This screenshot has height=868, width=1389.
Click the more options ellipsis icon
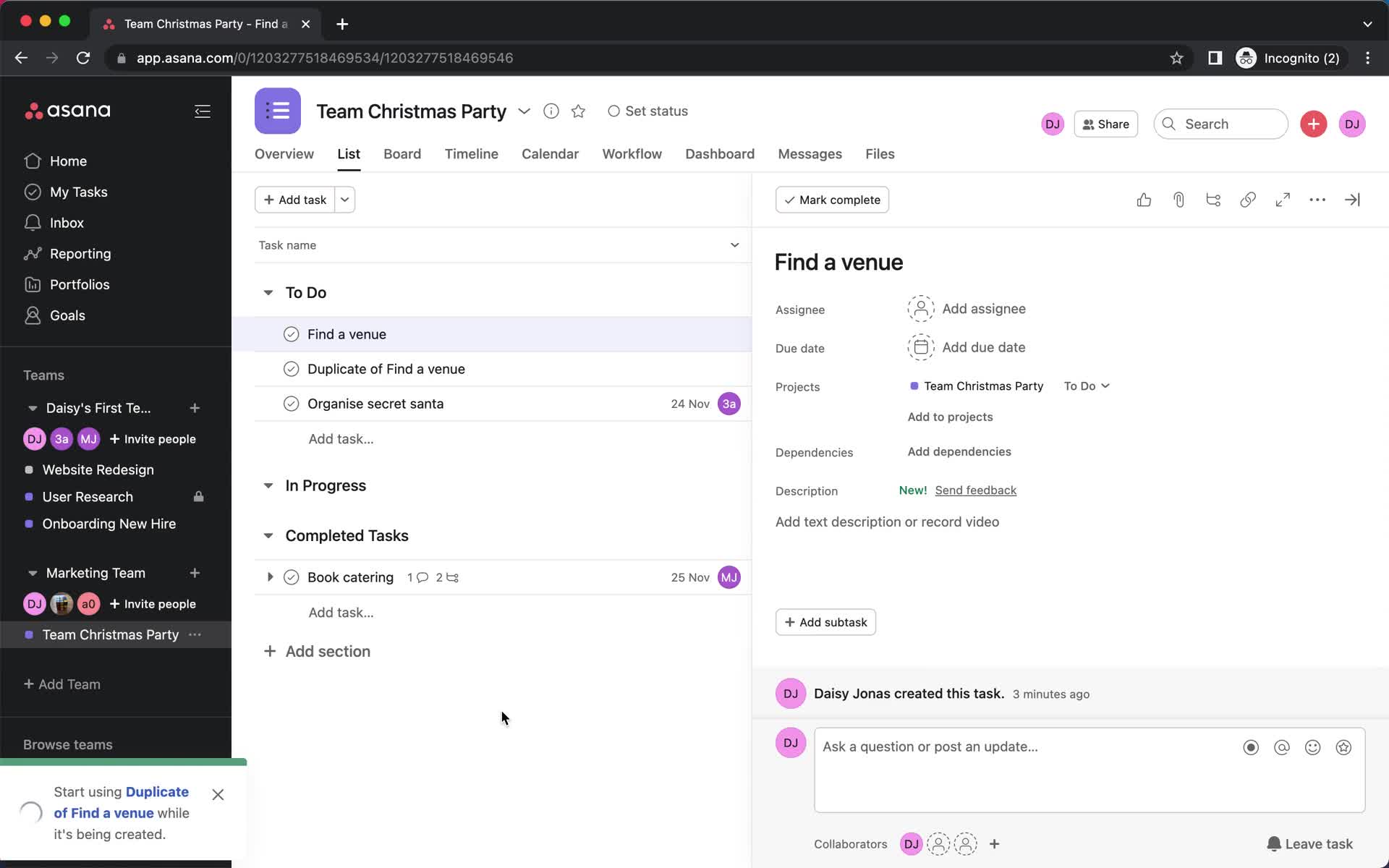click(x=1317, y=199)
